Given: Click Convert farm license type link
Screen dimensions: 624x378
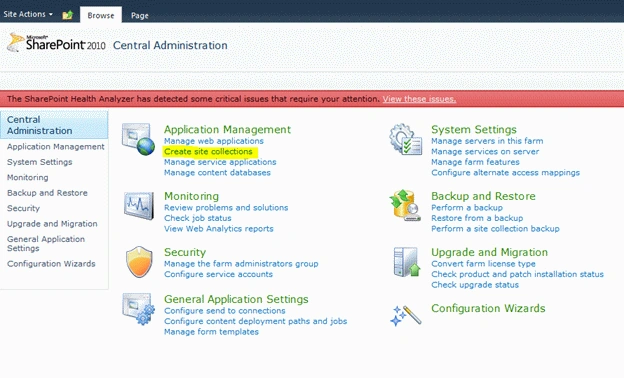Looking at the screenshot, I should point(483,264).
